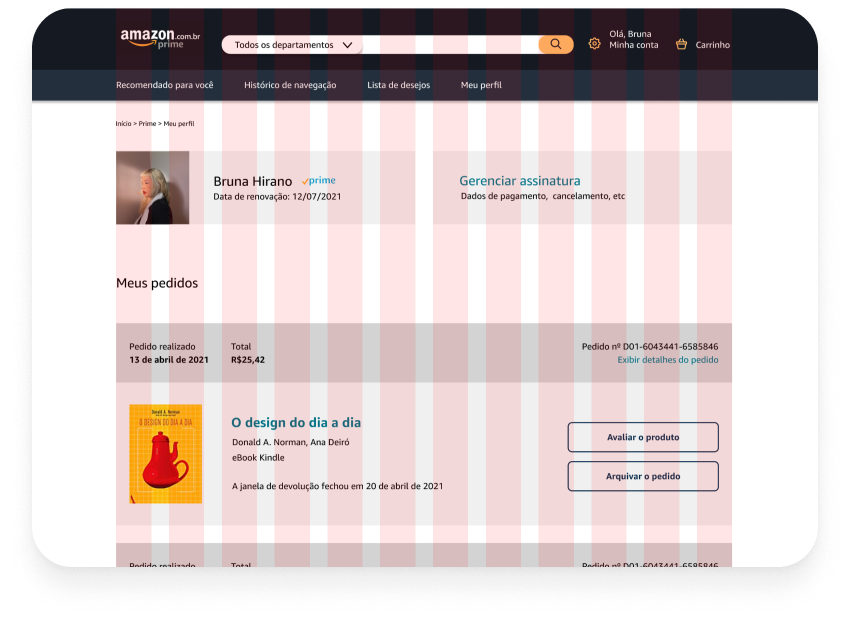Open Lista de desejos tab

398,85
